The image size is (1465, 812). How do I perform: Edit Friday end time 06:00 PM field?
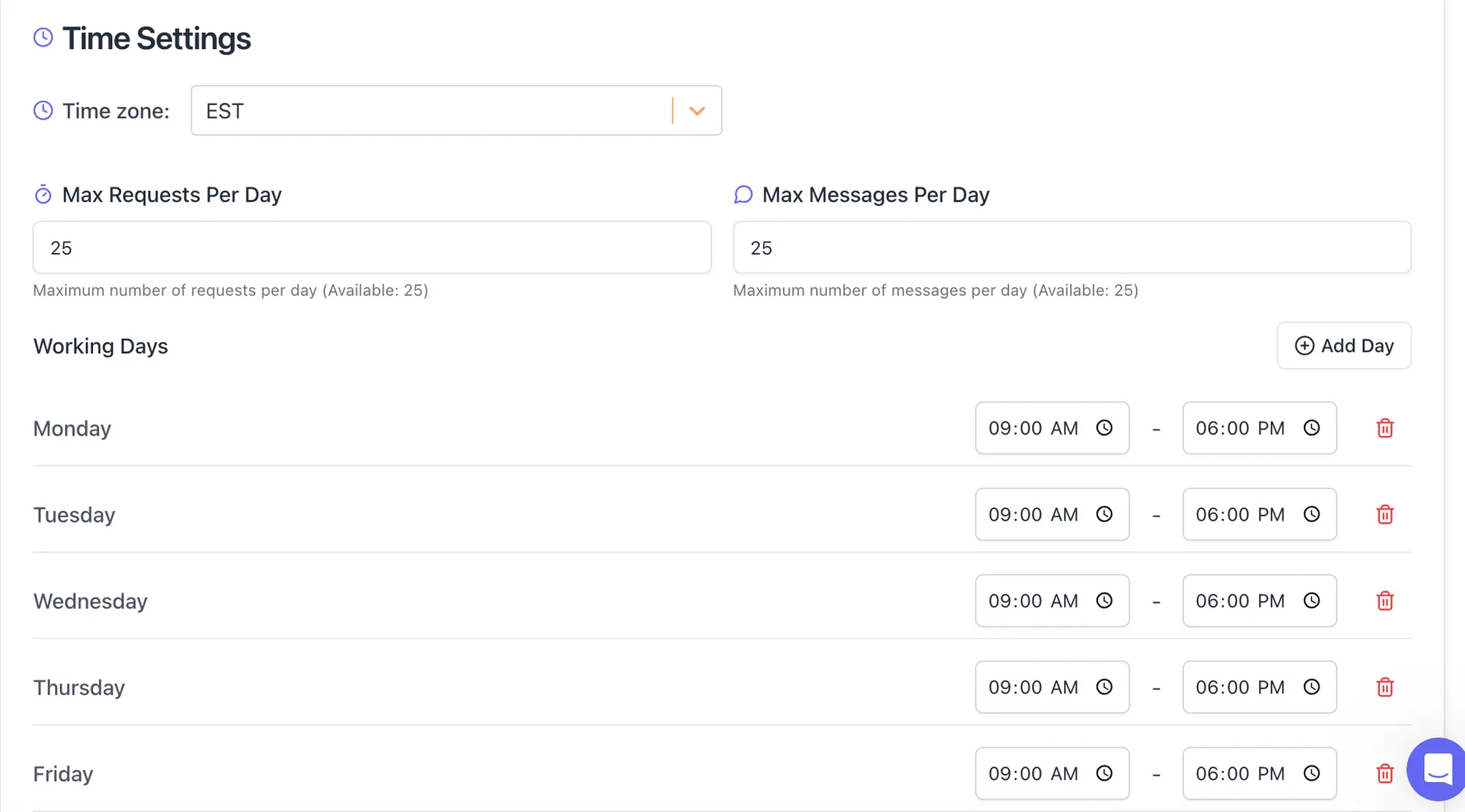tap(1240, 774)
